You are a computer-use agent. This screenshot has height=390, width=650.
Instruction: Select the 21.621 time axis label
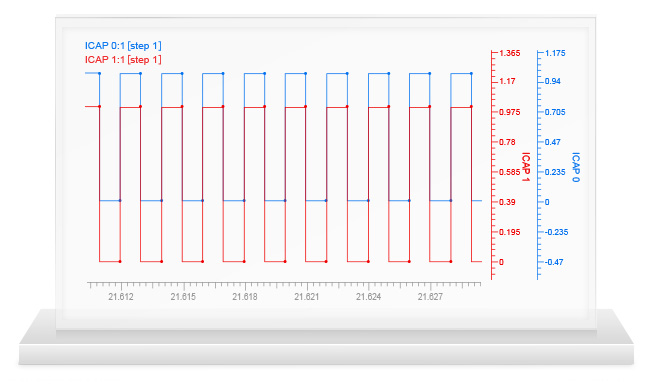click(307, 297)
